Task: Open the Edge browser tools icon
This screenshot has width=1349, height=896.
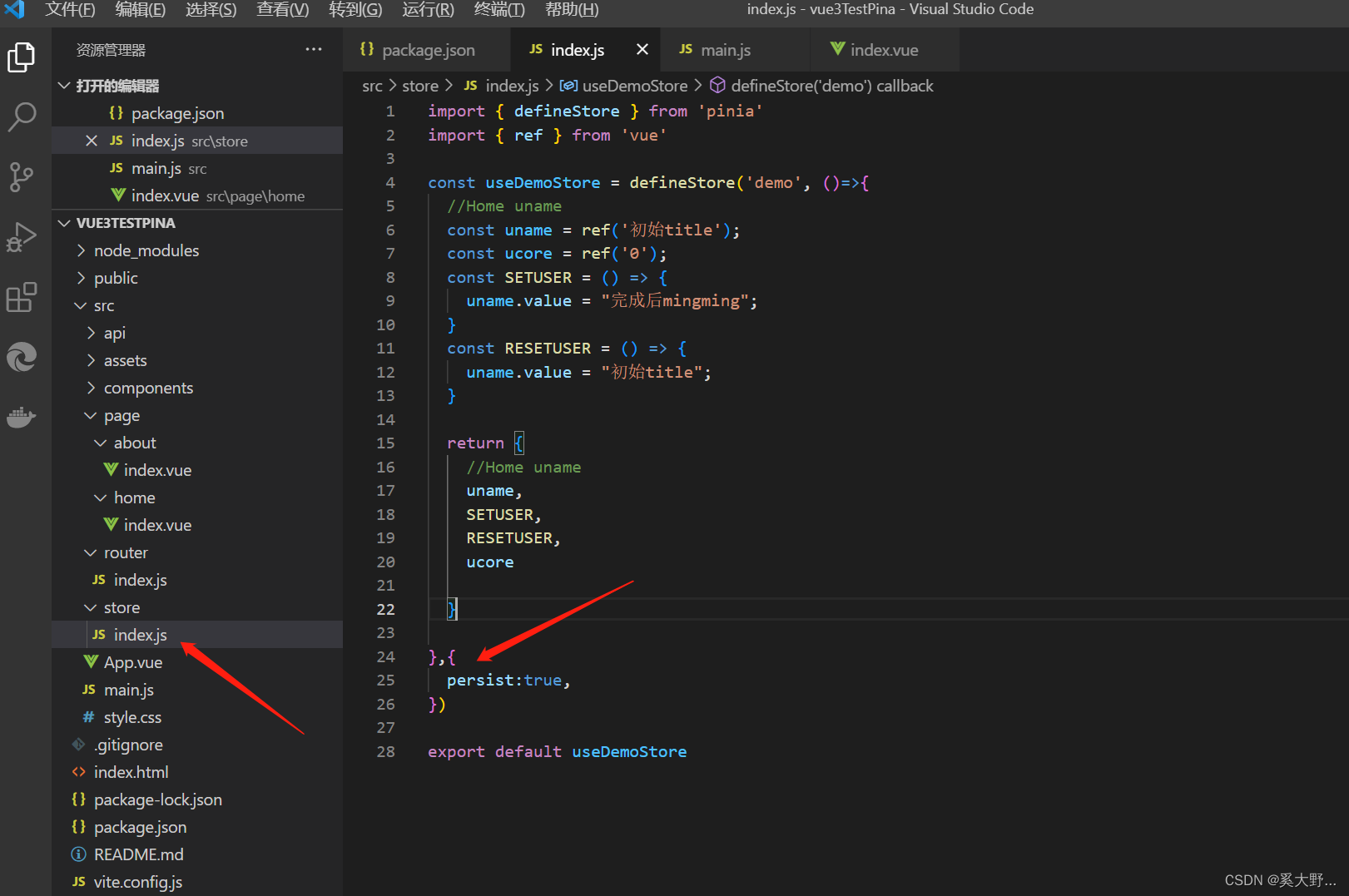Action: pos(22,357)
